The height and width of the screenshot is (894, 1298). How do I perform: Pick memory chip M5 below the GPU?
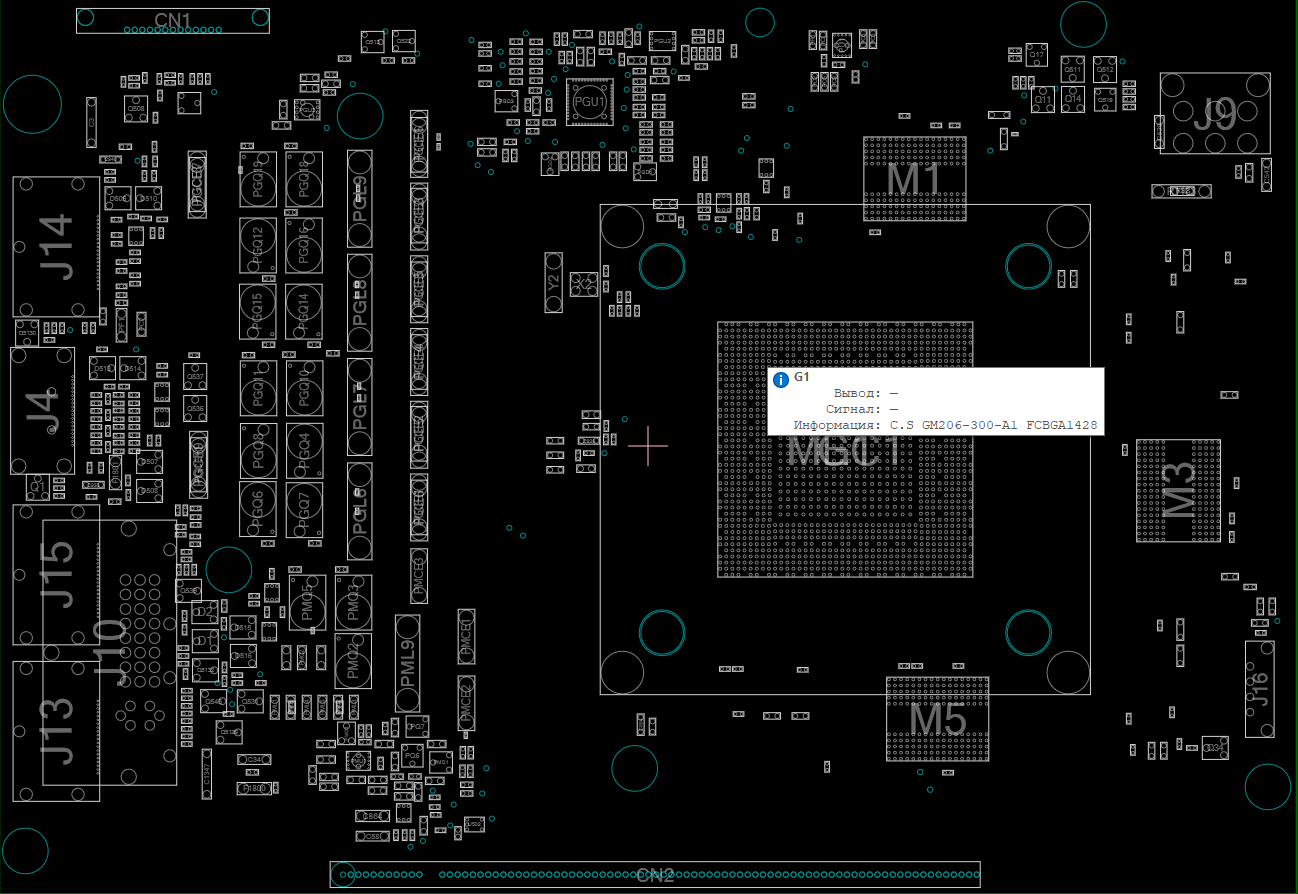pos(937,718)
